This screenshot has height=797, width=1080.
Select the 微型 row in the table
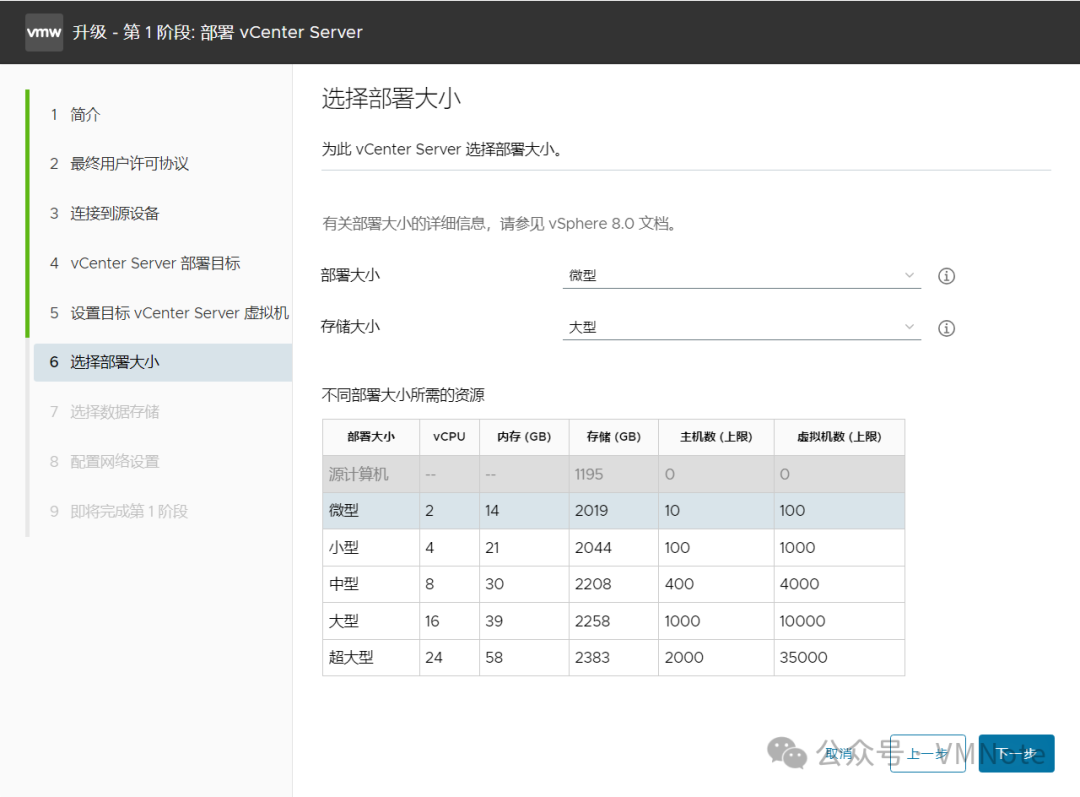point(613,510)
